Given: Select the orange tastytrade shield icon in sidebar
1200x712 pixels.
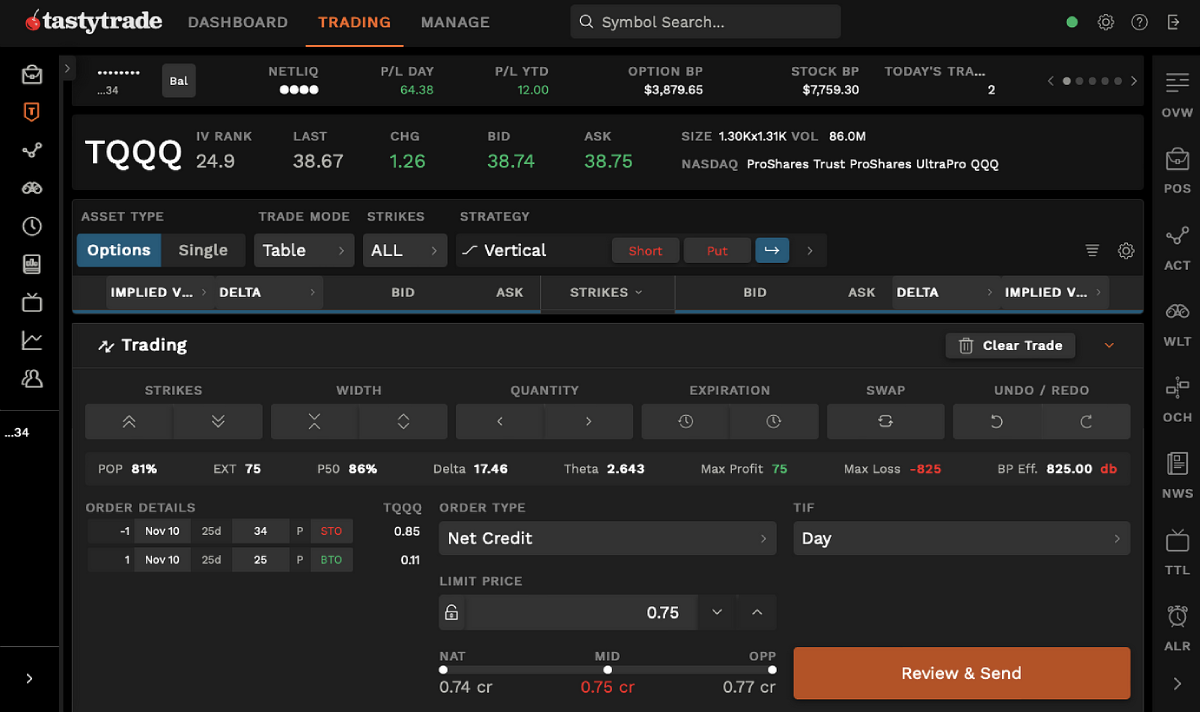Looking at the screenshot, I should tap(32, 112).
